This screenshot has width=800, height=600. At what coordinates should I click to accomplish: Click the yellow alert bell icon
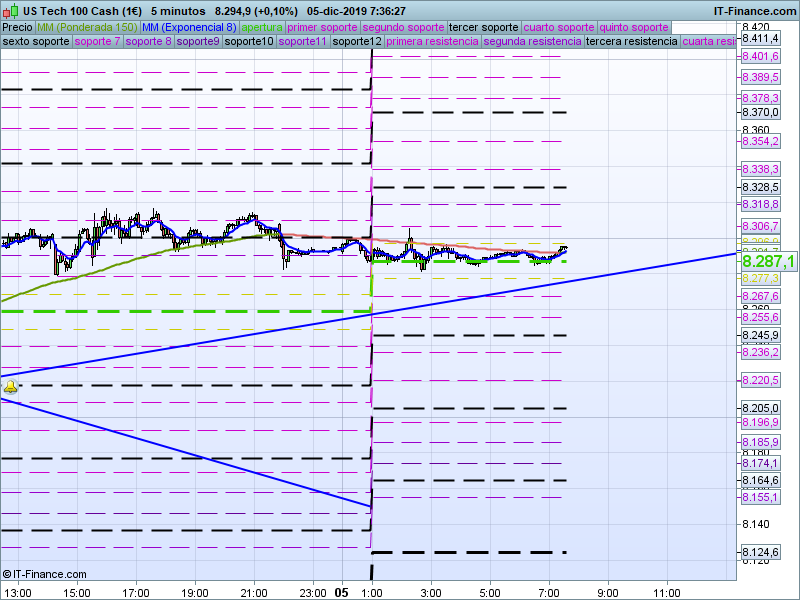[x=10, y=385]
